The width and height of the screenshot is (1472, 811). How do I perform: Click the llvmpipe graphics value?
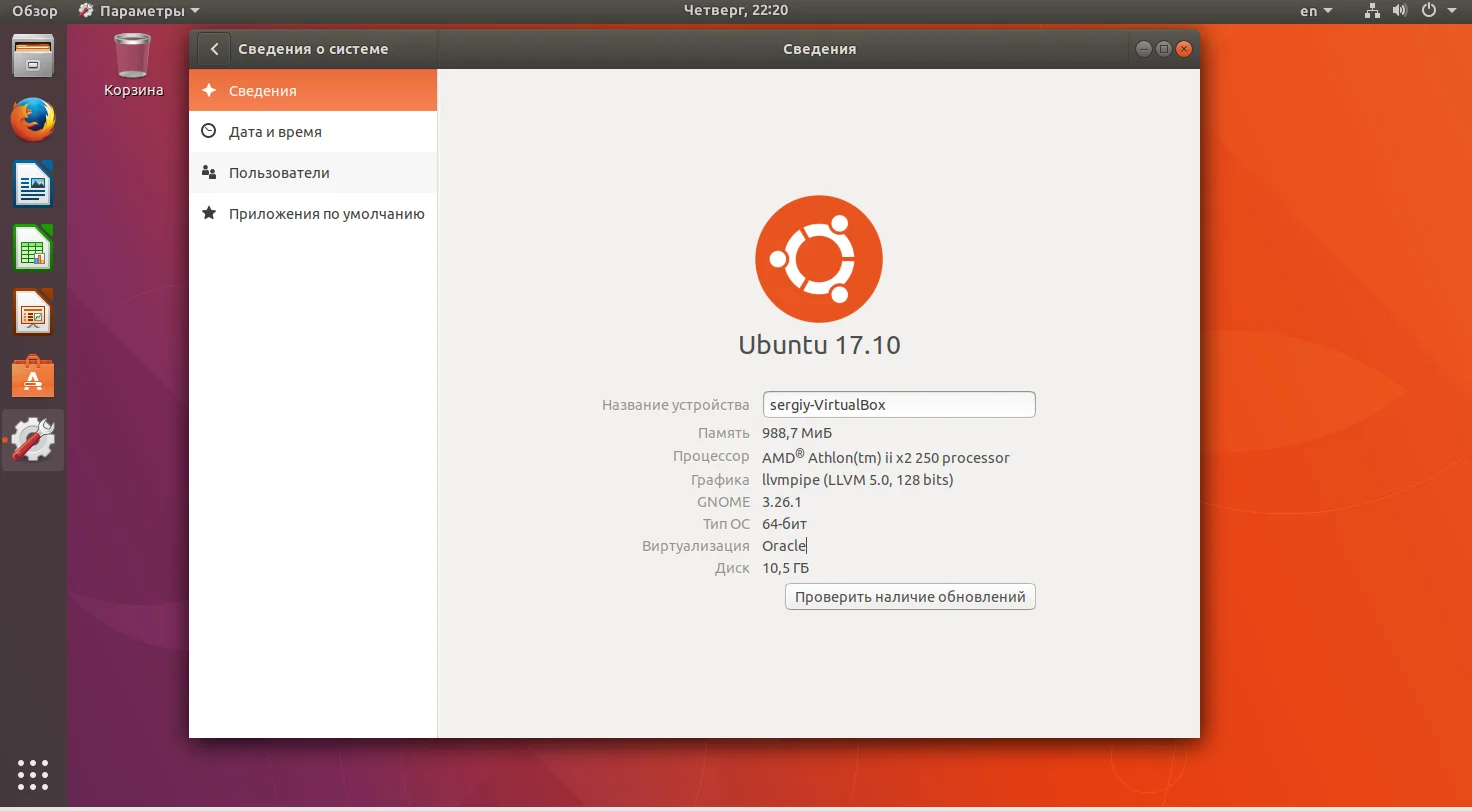(x=858, y=480)
